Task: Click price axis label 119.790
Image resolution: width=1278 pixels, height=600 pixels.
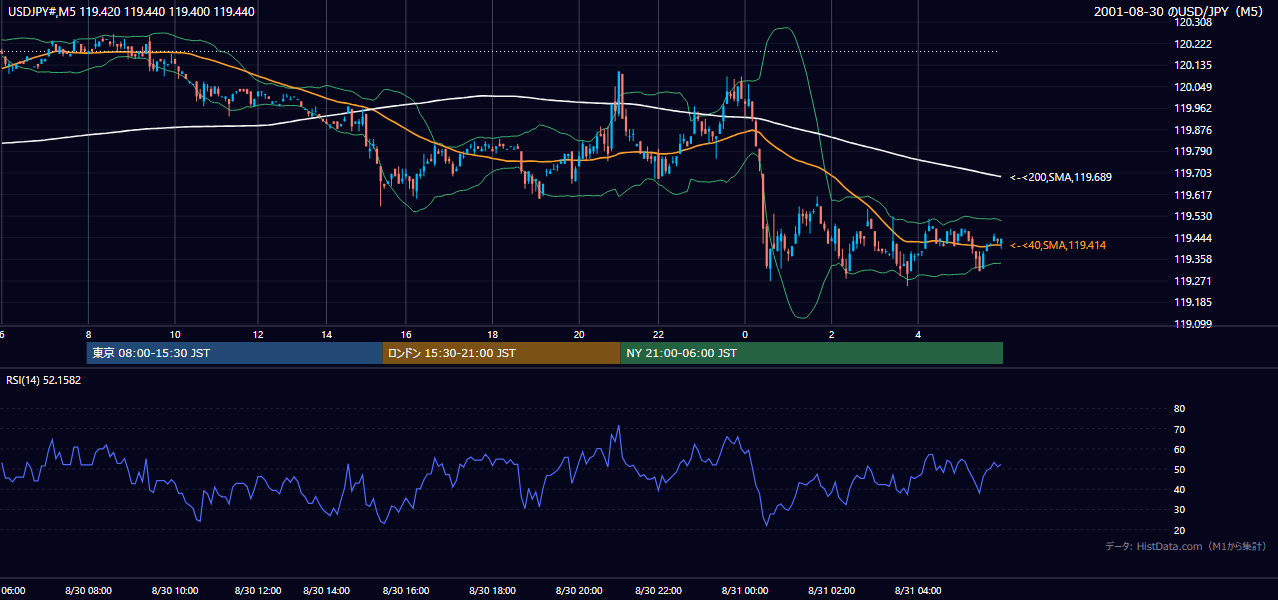Action: 1193,152
